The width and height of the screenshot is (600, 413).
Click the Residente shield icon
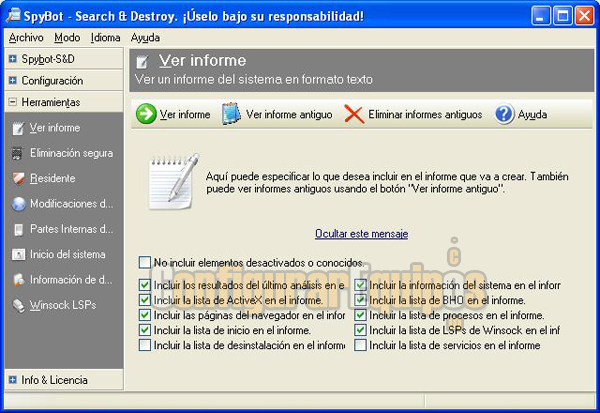tap(18, 178)
